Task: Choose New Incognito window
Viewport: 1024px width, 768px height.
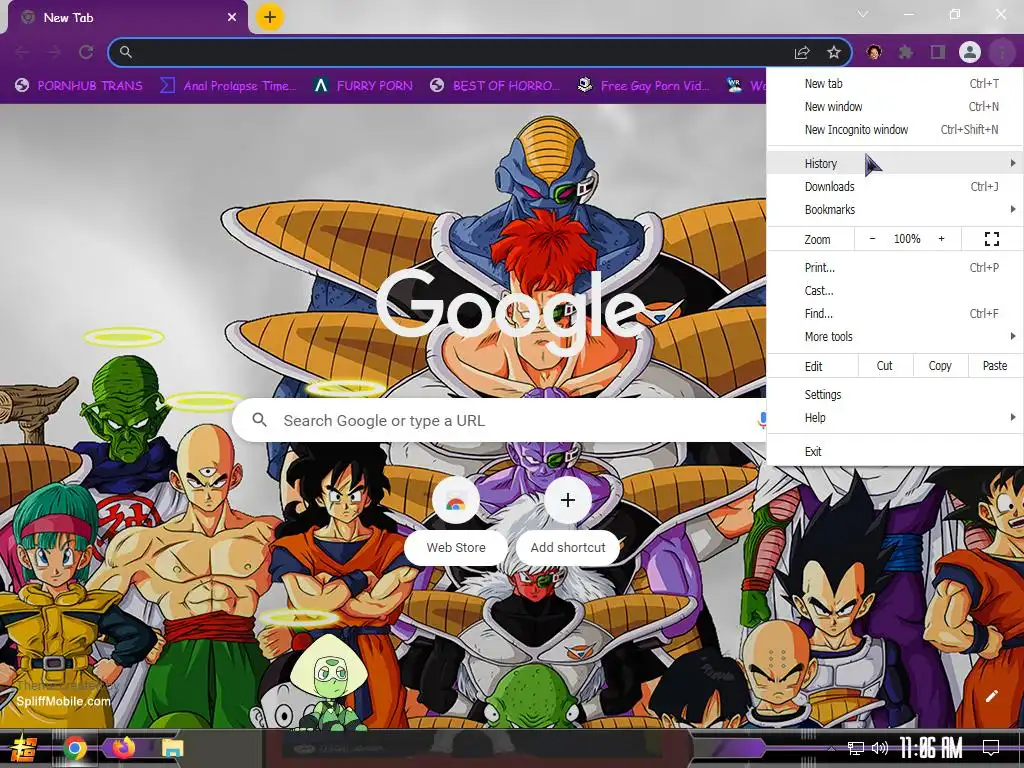Action: pyautogui.click(x=895, y=129)
